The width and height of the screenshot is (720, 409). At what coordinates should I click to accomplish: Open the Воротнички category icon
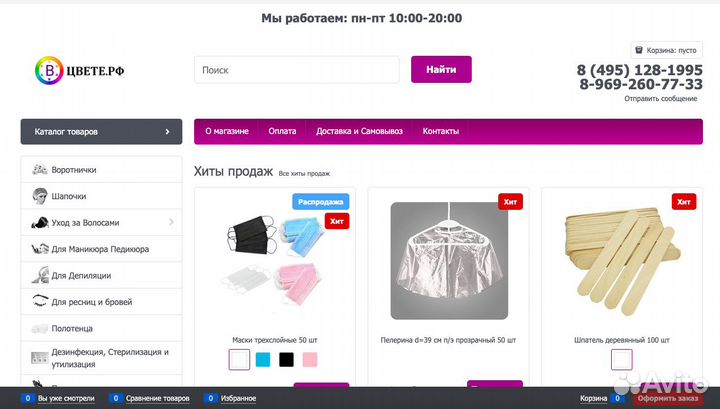(40, 170)
